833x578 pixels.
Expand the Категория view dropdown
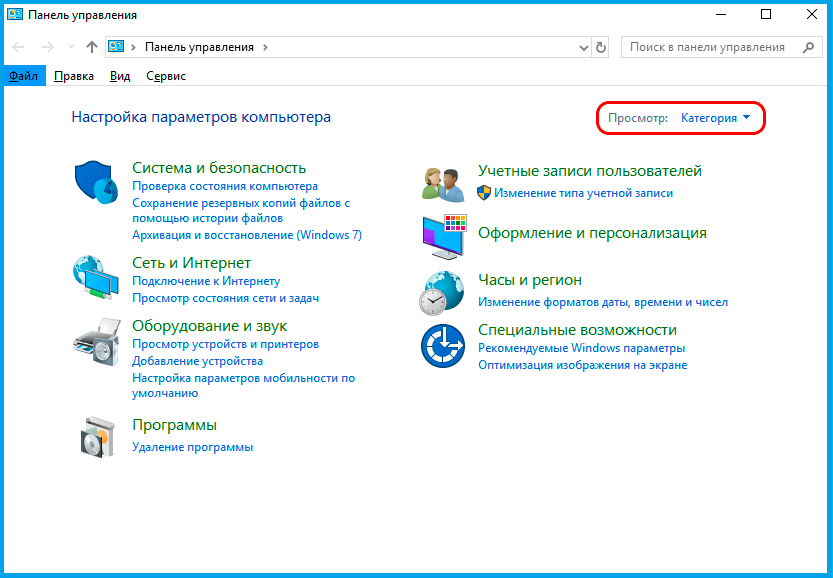point(715,118)
